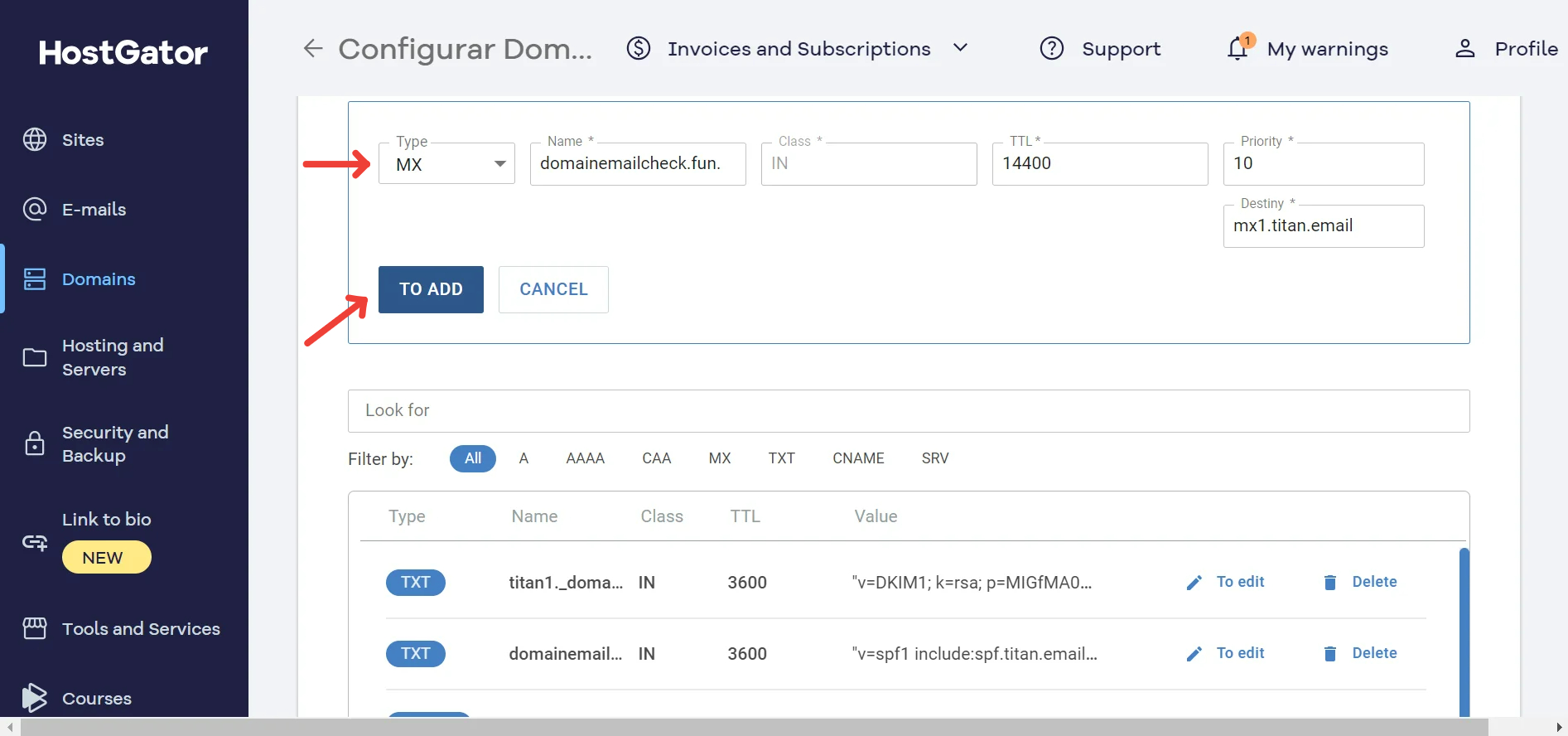The width and height of the screenshot is (1568, 736).
Task: Click "domainemail..." name cell
Action: click(x=566, y=654)
